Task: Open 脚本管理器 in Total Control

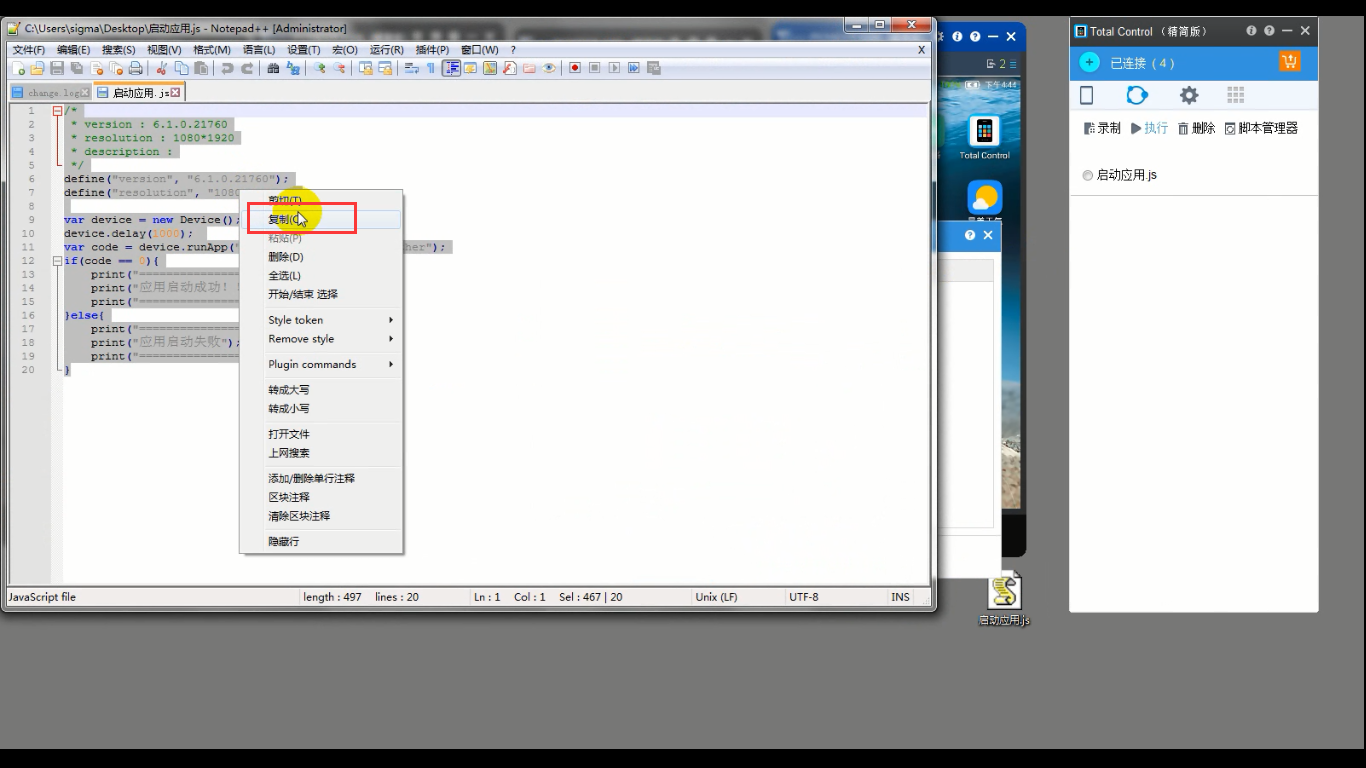Action: click(x=1261, y=128)
